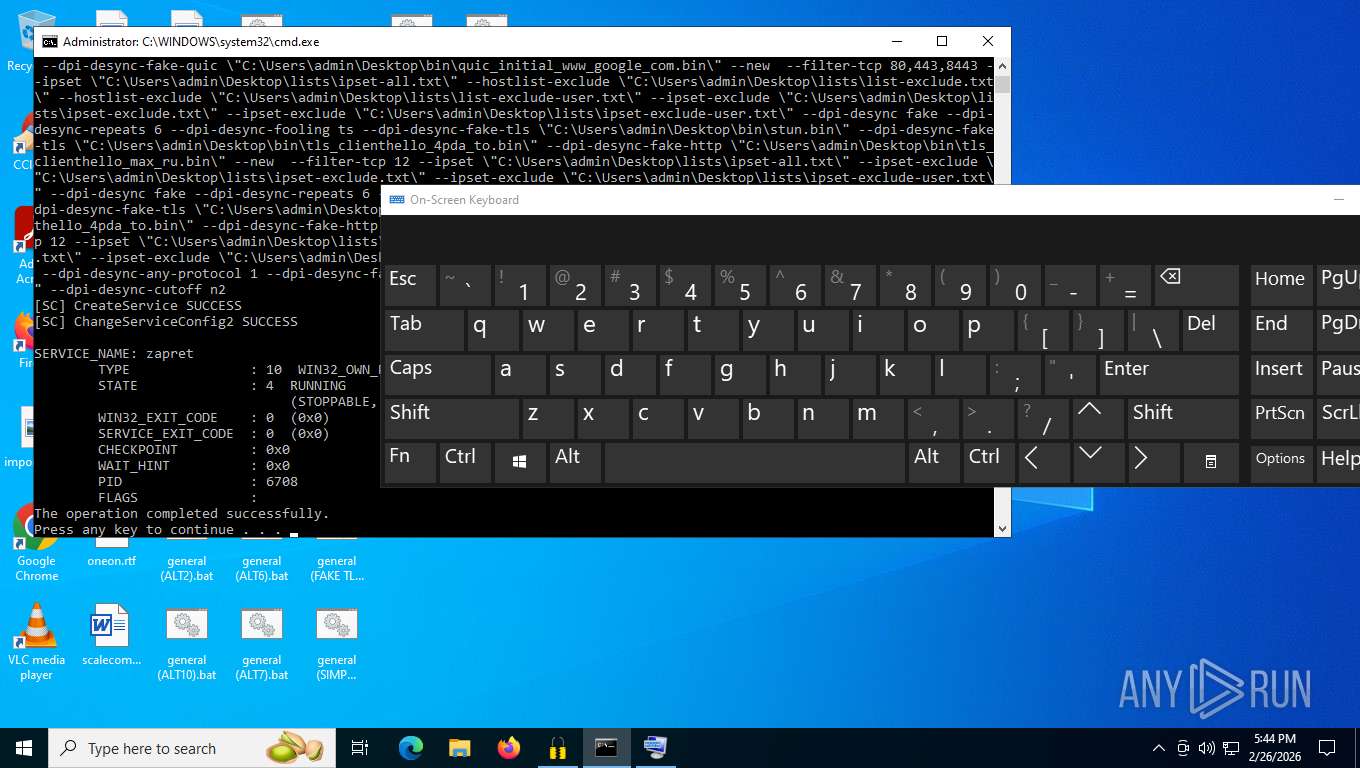Select the Google Chrome desktop icon

[36, 543]
